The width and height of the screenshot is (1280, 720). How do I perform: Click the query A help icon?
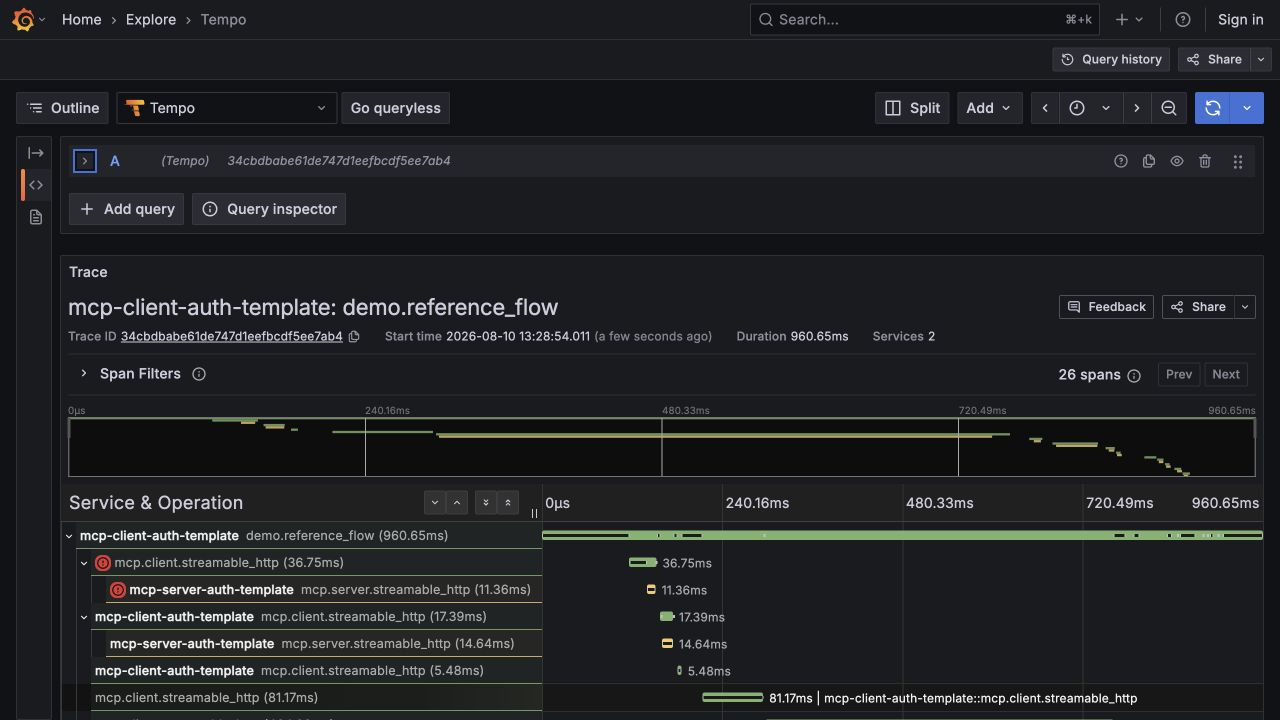(x=1121, y=161)
